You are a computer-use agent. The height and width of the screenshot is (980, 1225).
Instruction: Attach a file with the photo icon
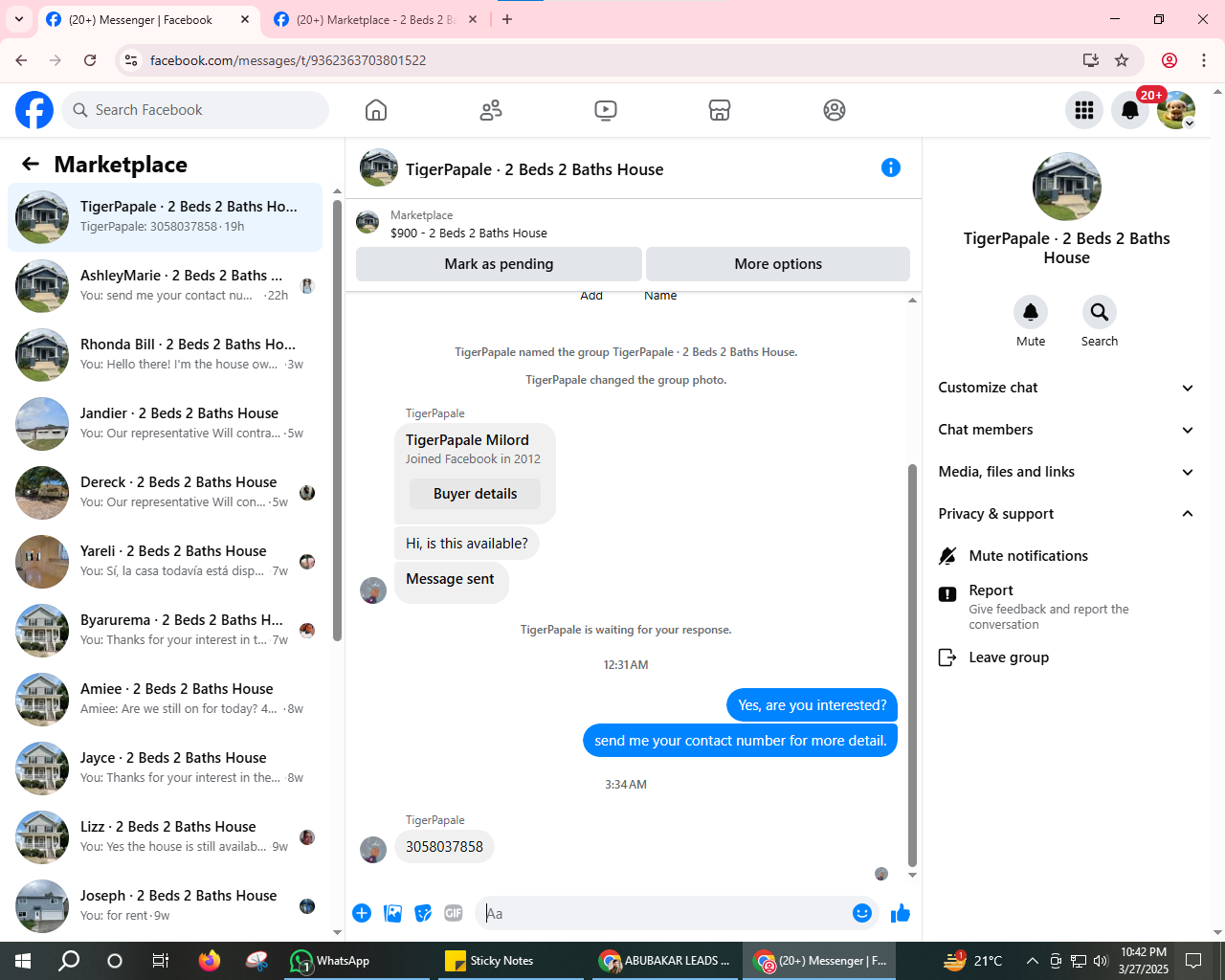point(392,913)
